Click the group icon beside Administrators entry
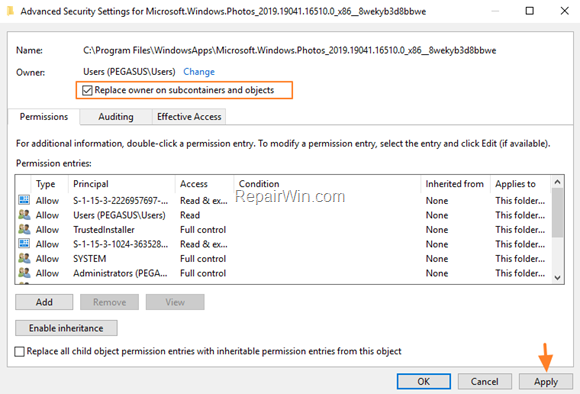The width and height of the screenshot is (580, 394). coord(24,273)
